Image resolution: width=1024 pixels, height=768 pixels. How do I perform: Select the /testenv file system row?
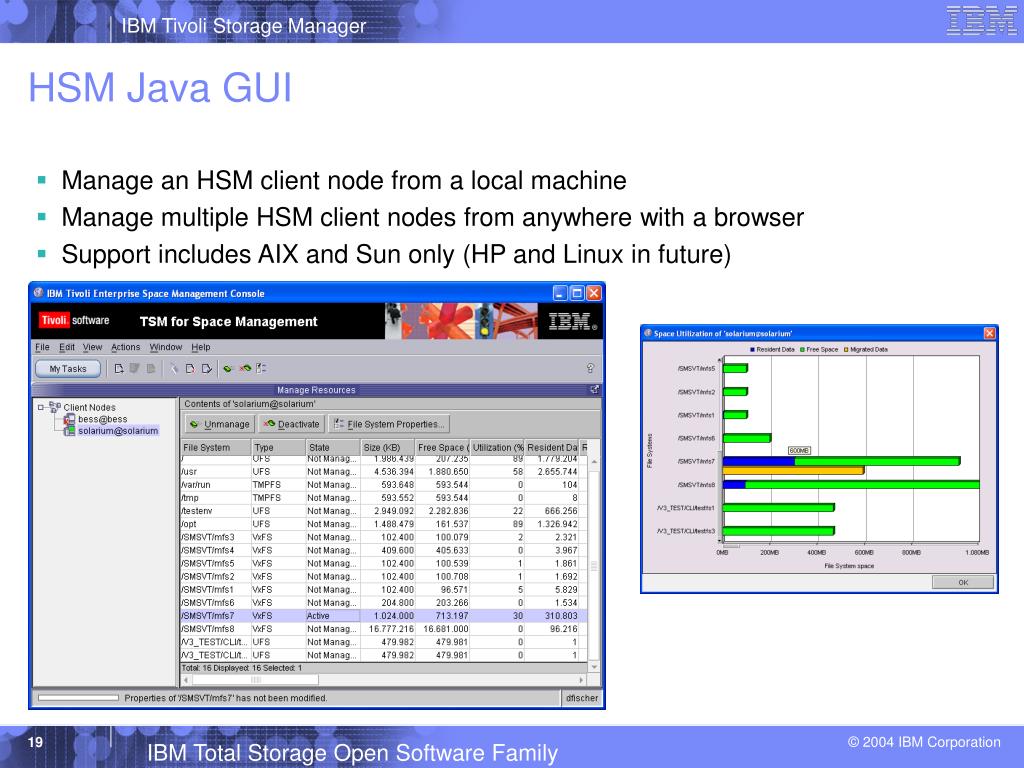point(384,511)
